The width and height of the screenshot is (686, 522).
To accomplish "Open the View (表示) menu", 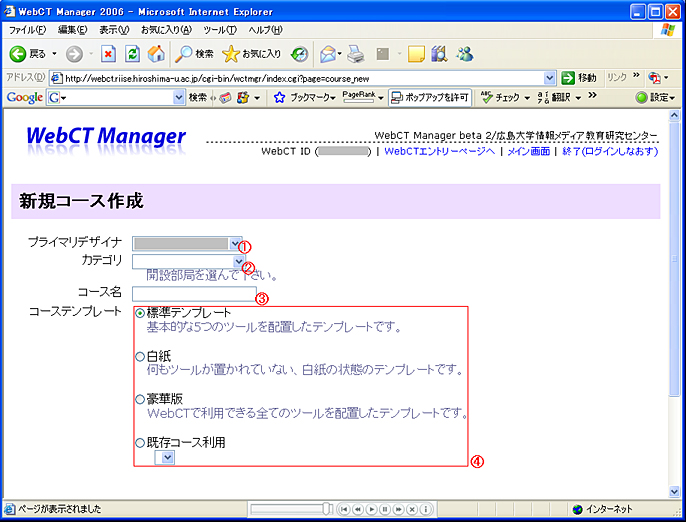I will [114, 30].
